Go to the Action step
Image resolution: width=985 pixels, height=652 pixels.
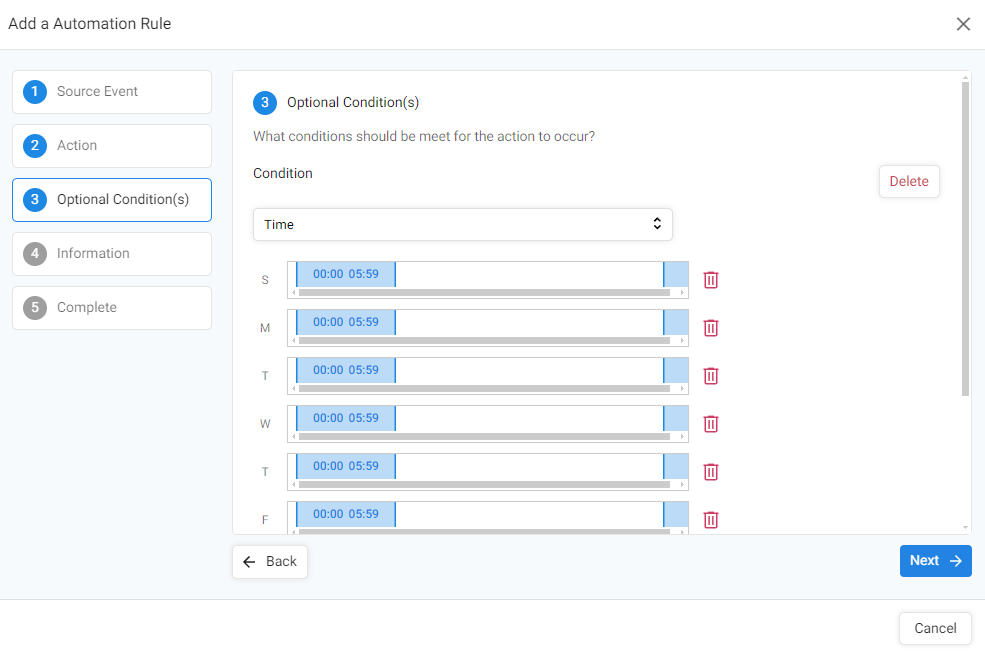(112, 146)
